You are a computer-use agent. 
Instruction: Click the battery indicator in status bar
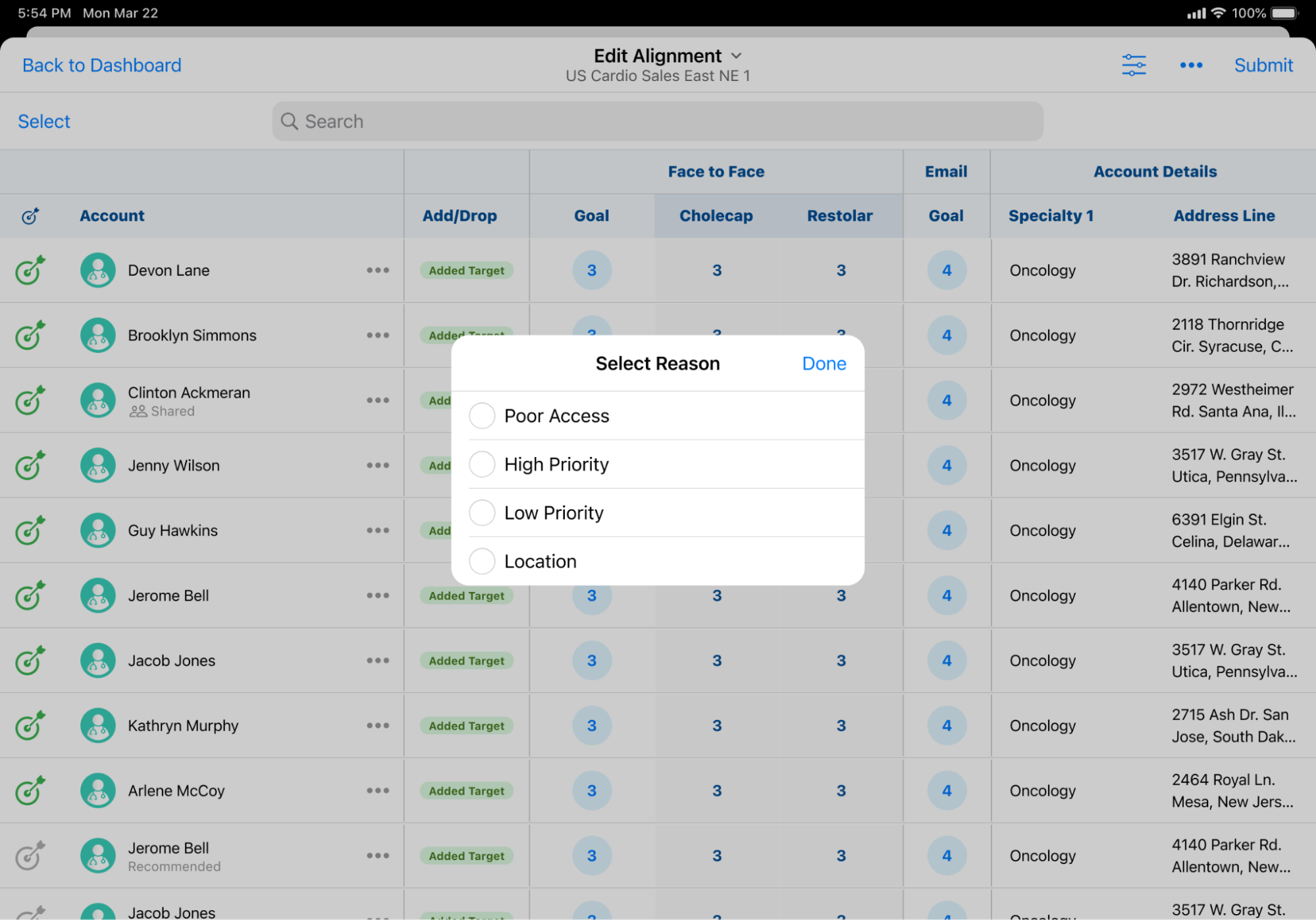pyautogui.click(x=1284, y=13)
